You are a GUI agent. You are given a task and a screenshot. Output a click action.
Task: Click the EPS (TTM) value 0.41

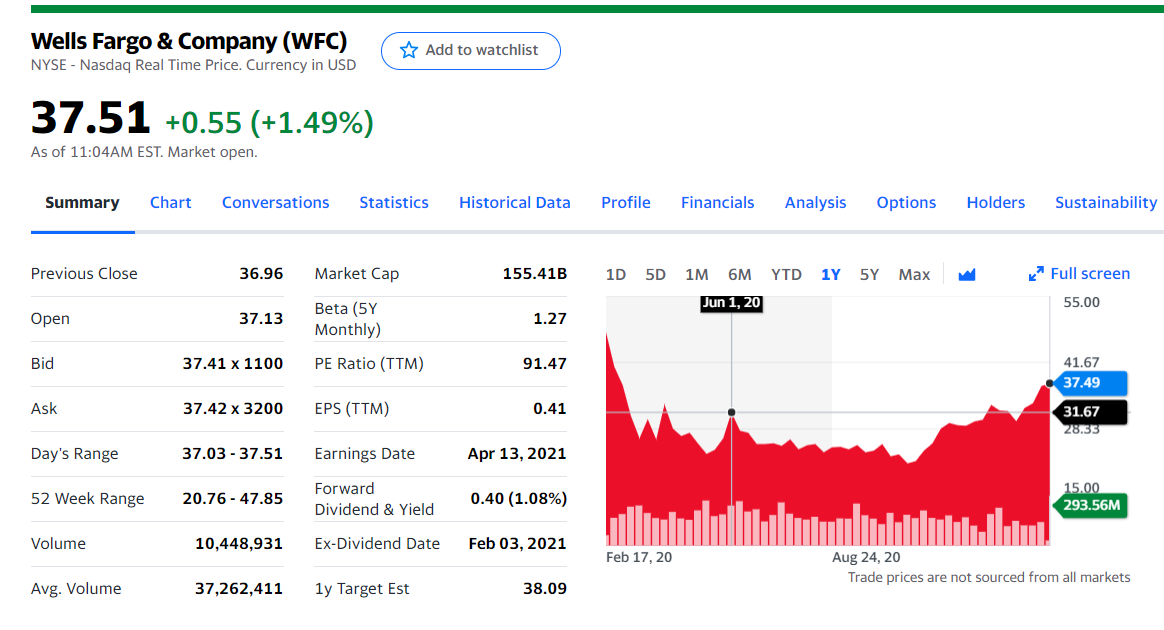(550, 409)
